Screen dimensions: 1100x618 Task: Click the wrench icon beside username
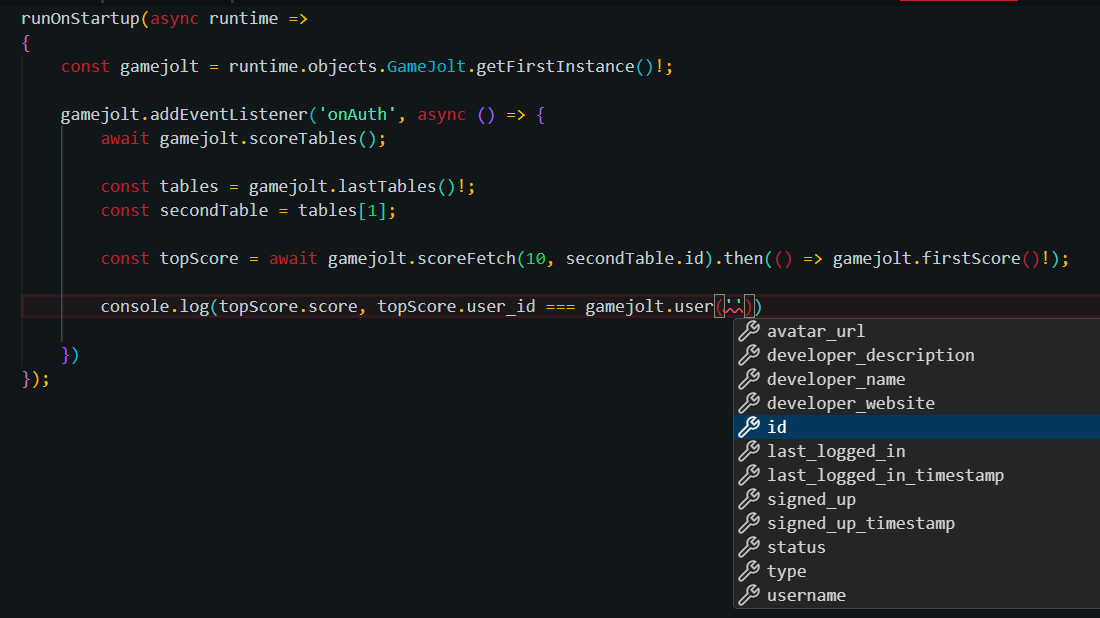tap(749, 595)
